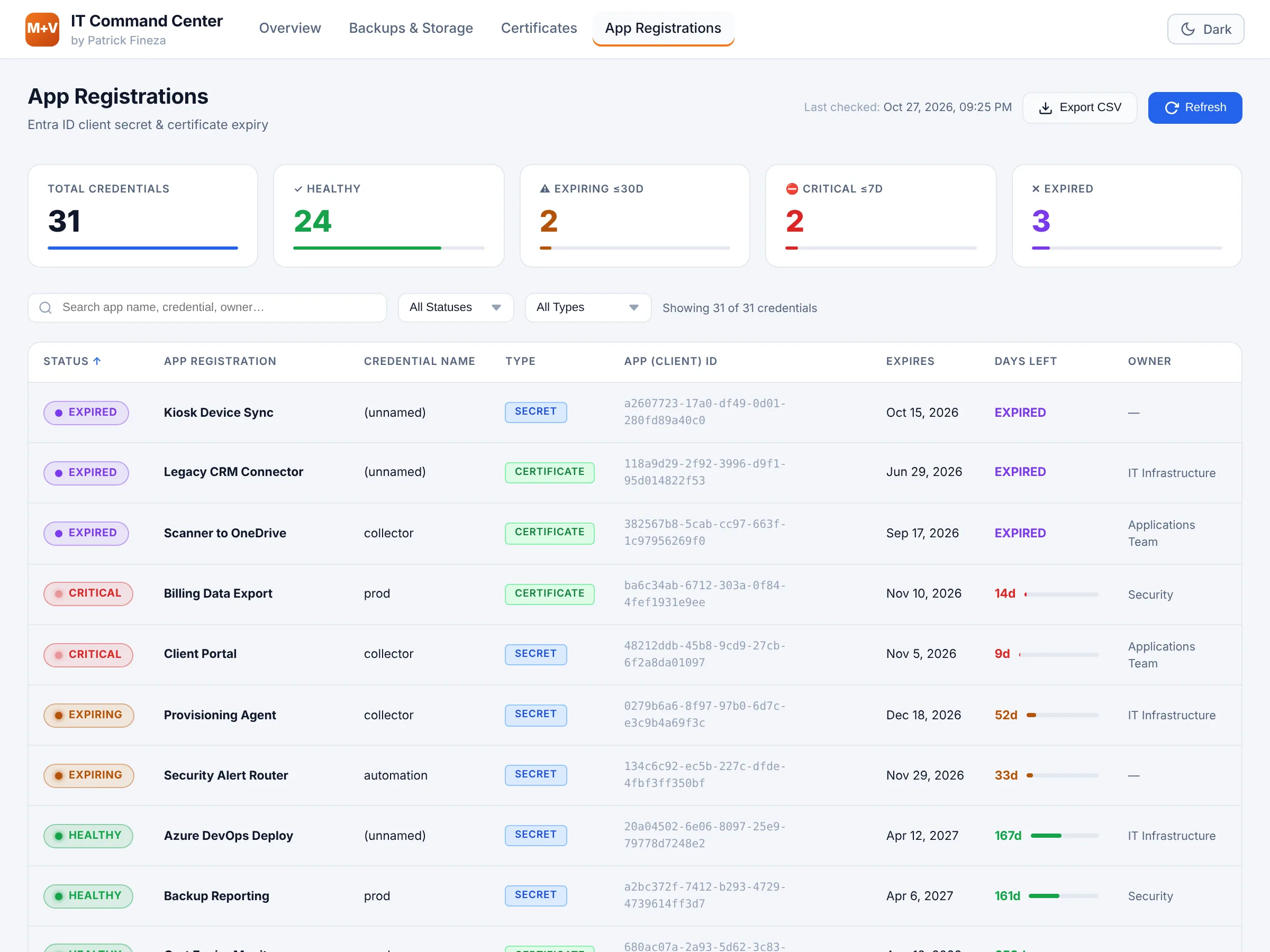Click the download icon on Export CSV

coord(1046,108)
